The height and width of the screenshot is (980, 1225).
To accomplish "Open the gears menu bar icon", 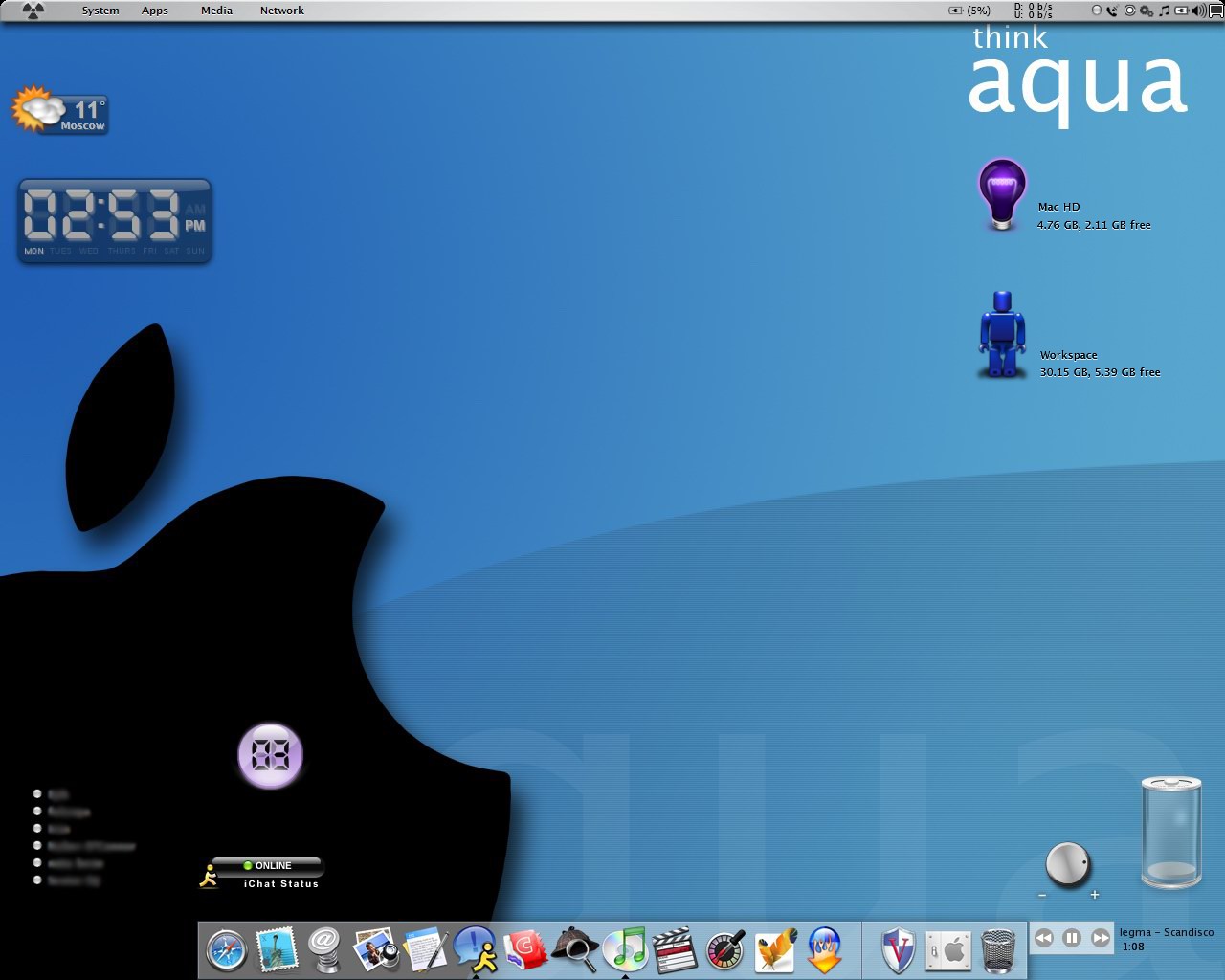I will pyautogui.click(x=1147, y=11).
